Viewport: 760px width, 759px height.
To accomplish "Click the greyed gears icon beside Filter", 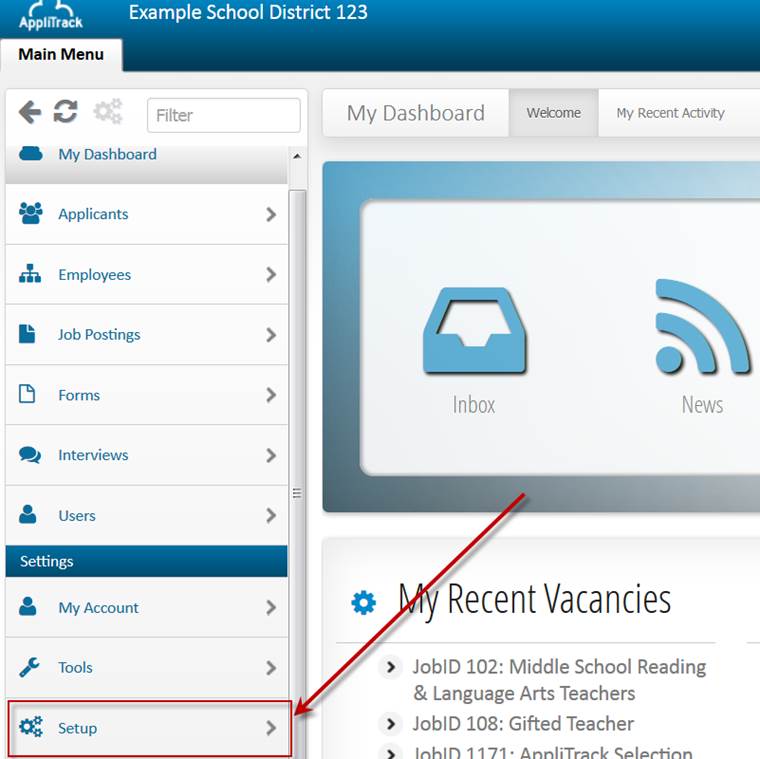I will tap(108, 111).
